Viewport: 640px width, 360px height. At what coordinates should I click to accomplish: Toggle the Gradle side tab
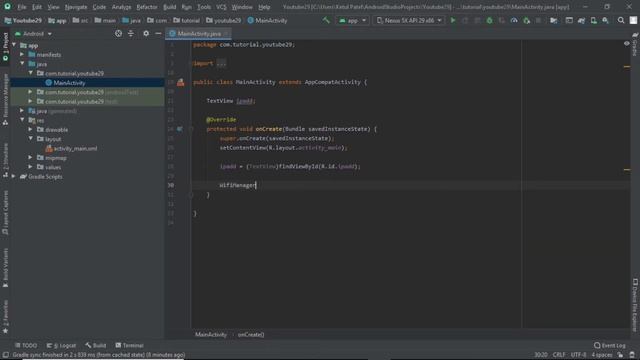coord(635,45)
